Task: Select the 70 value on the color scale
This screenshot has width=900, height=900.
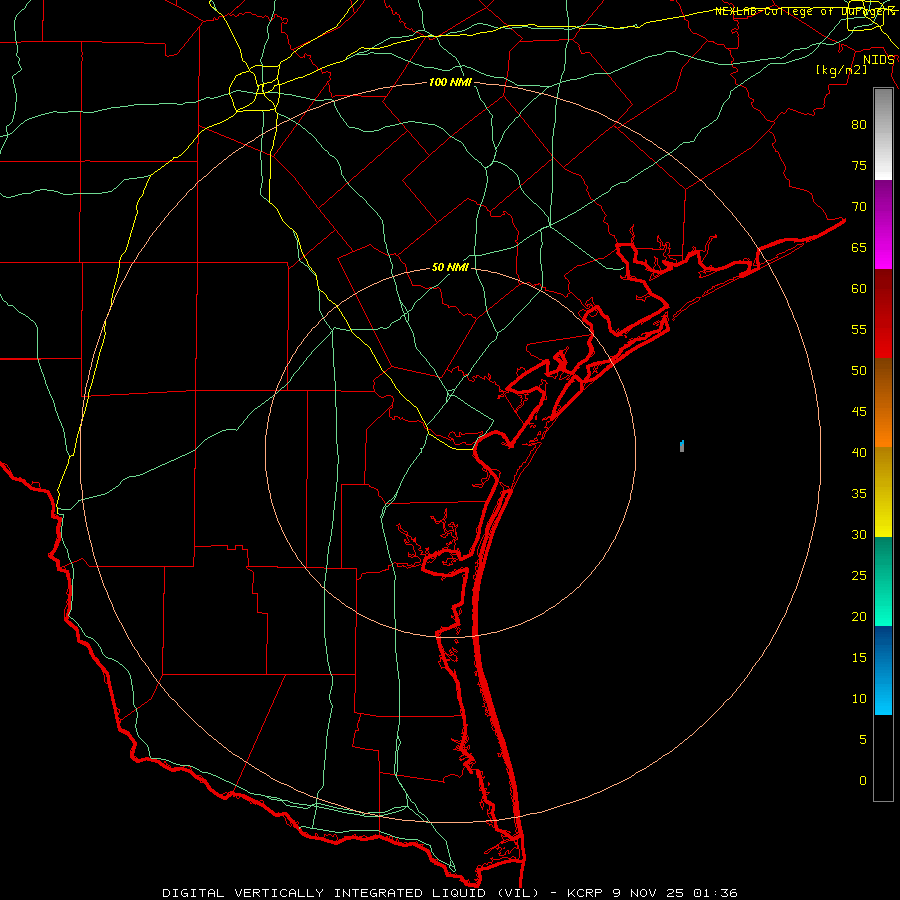Action: [859, 207]
